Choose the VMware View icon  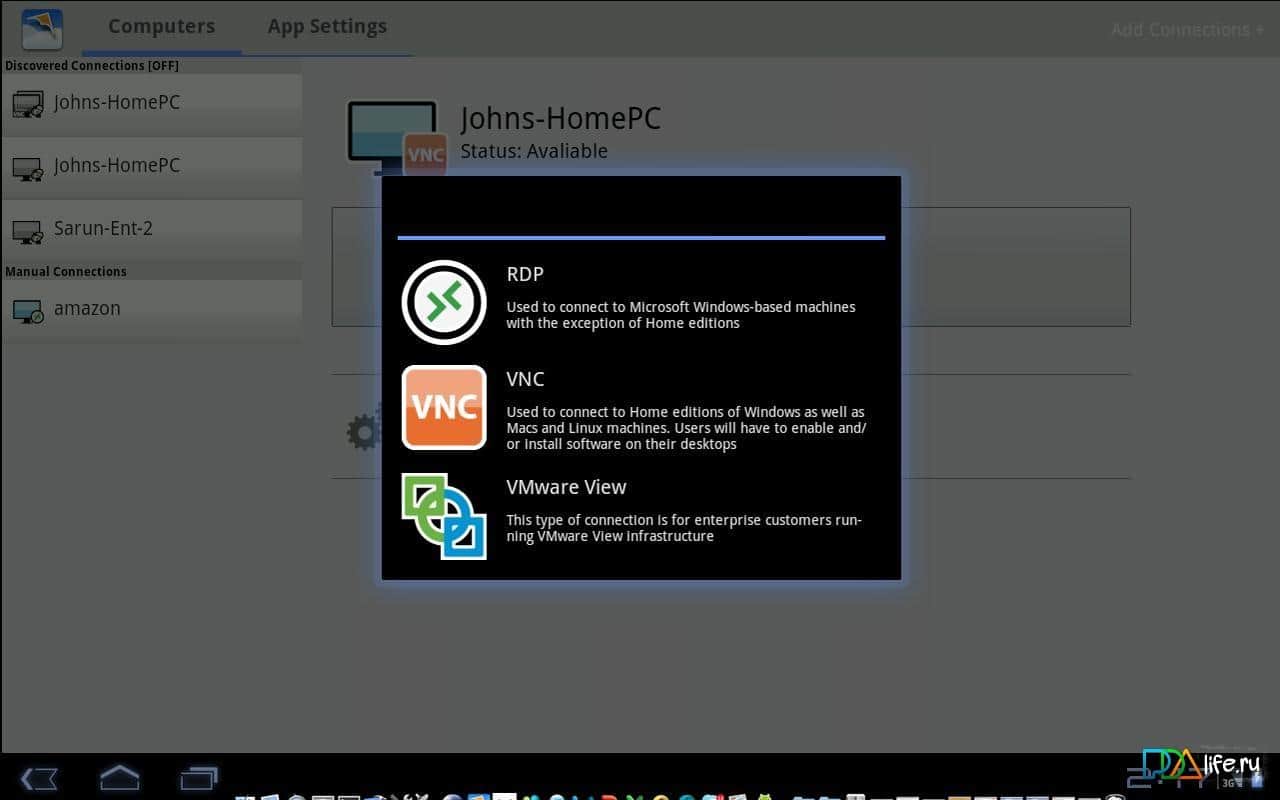click(444, 516)
